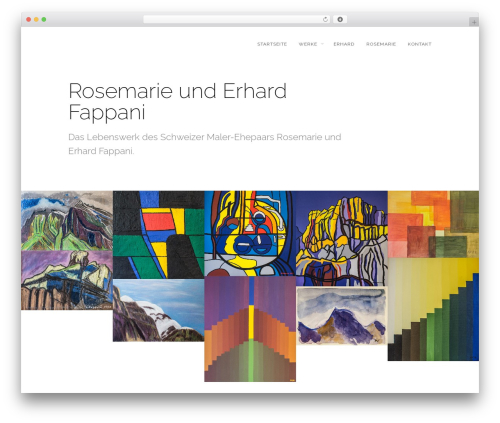This screenshot has height=423, width=500.
Task: Open the snowy mountain with blue sky painting
Action: coord(158,310)
